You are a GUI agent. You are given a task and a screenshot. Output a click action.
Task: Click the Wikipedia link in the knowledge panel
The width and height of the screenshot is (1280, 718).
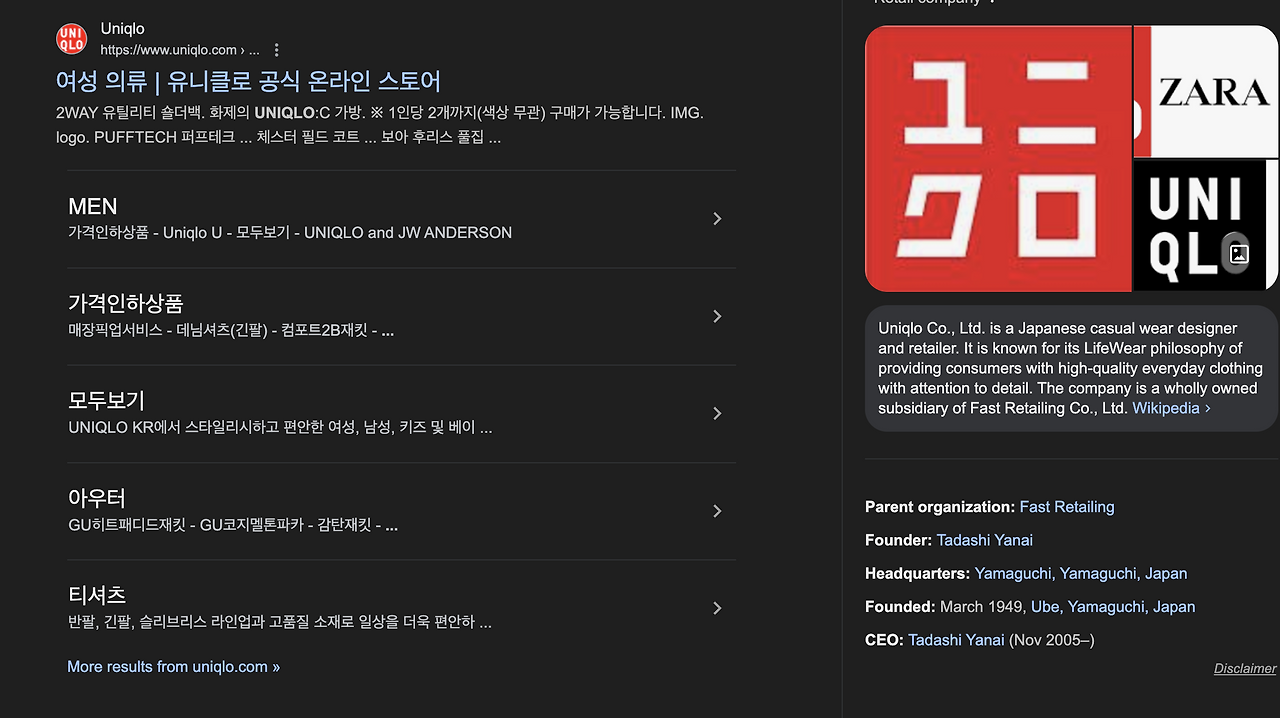coord(1168,407)
